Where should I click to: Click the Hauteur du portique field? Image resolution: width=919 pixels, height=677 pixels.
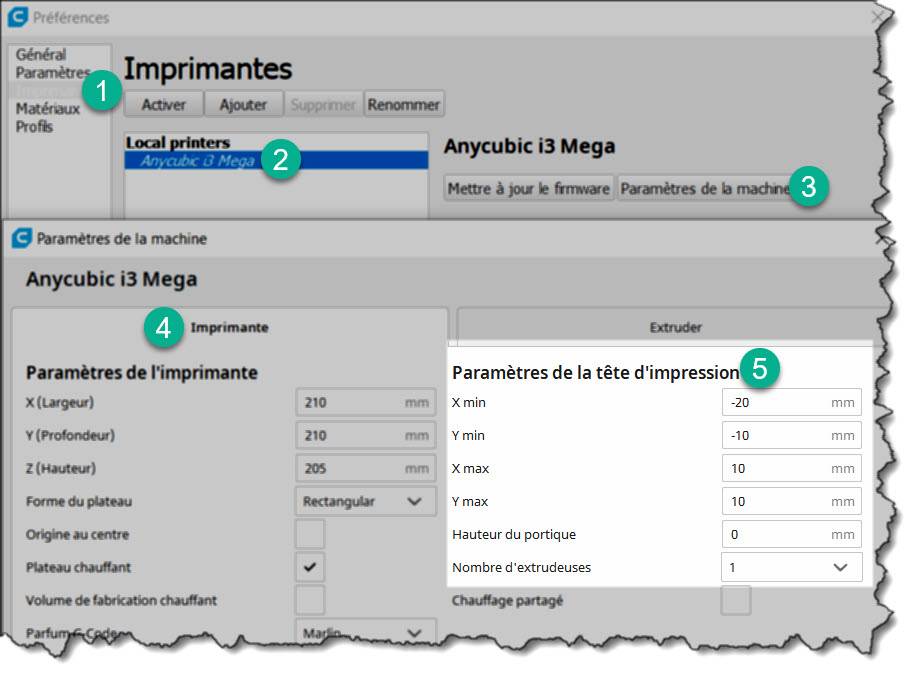pos(792,534)
